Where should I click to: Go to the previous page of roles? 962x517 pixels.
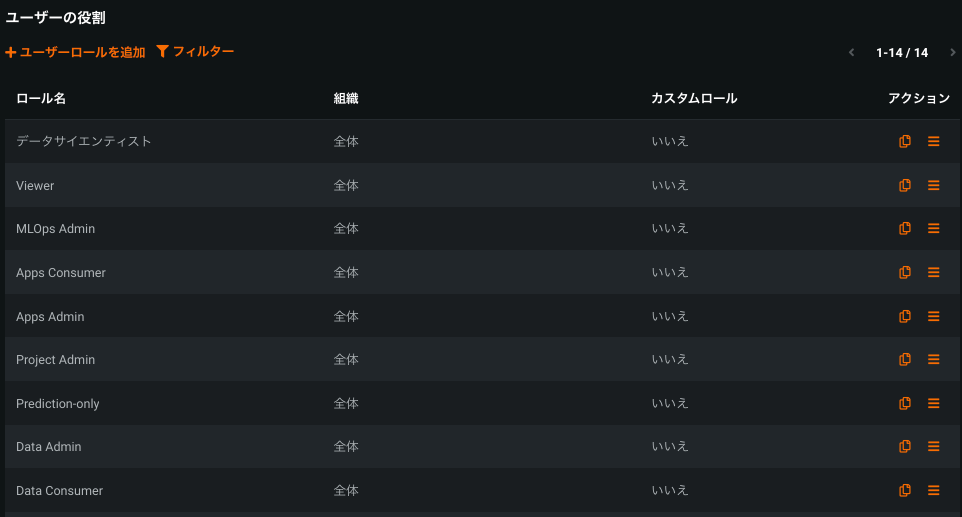851,53
